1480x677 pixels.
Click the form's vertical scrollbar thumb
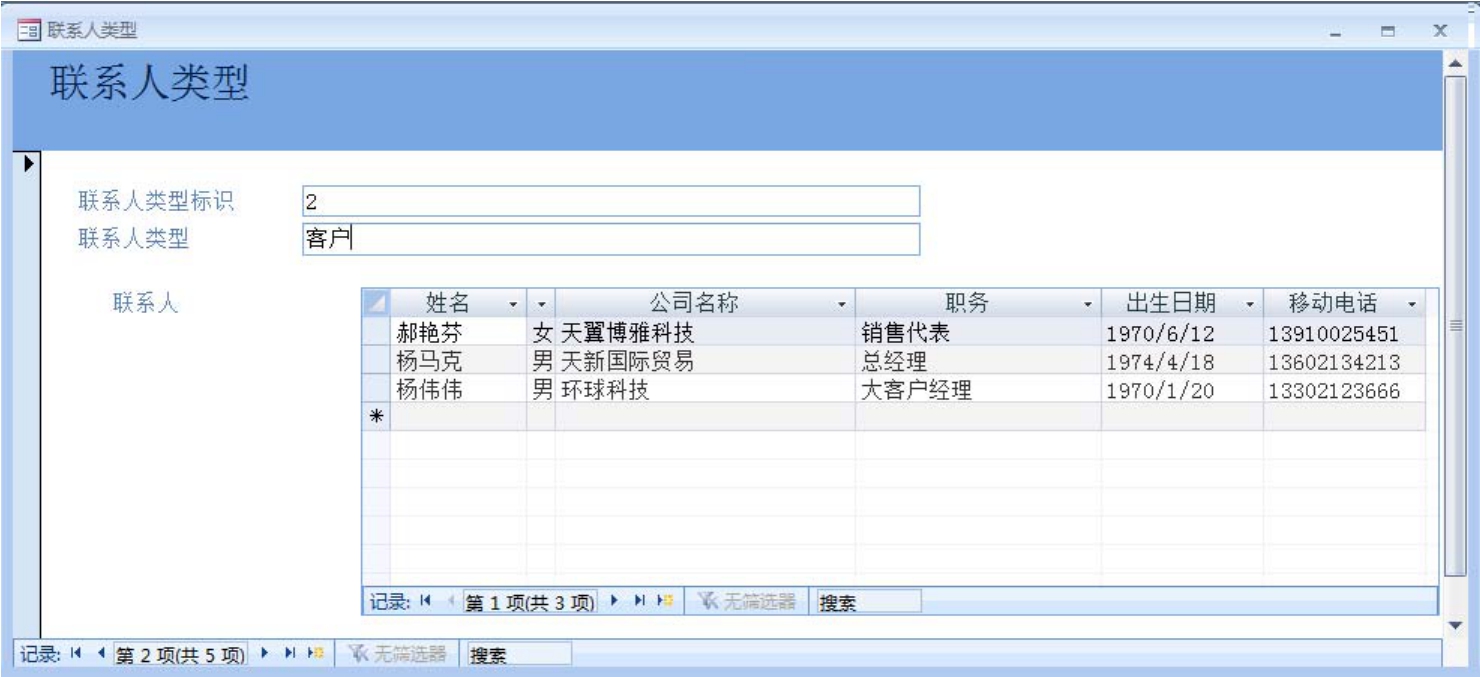(1455, 325)
